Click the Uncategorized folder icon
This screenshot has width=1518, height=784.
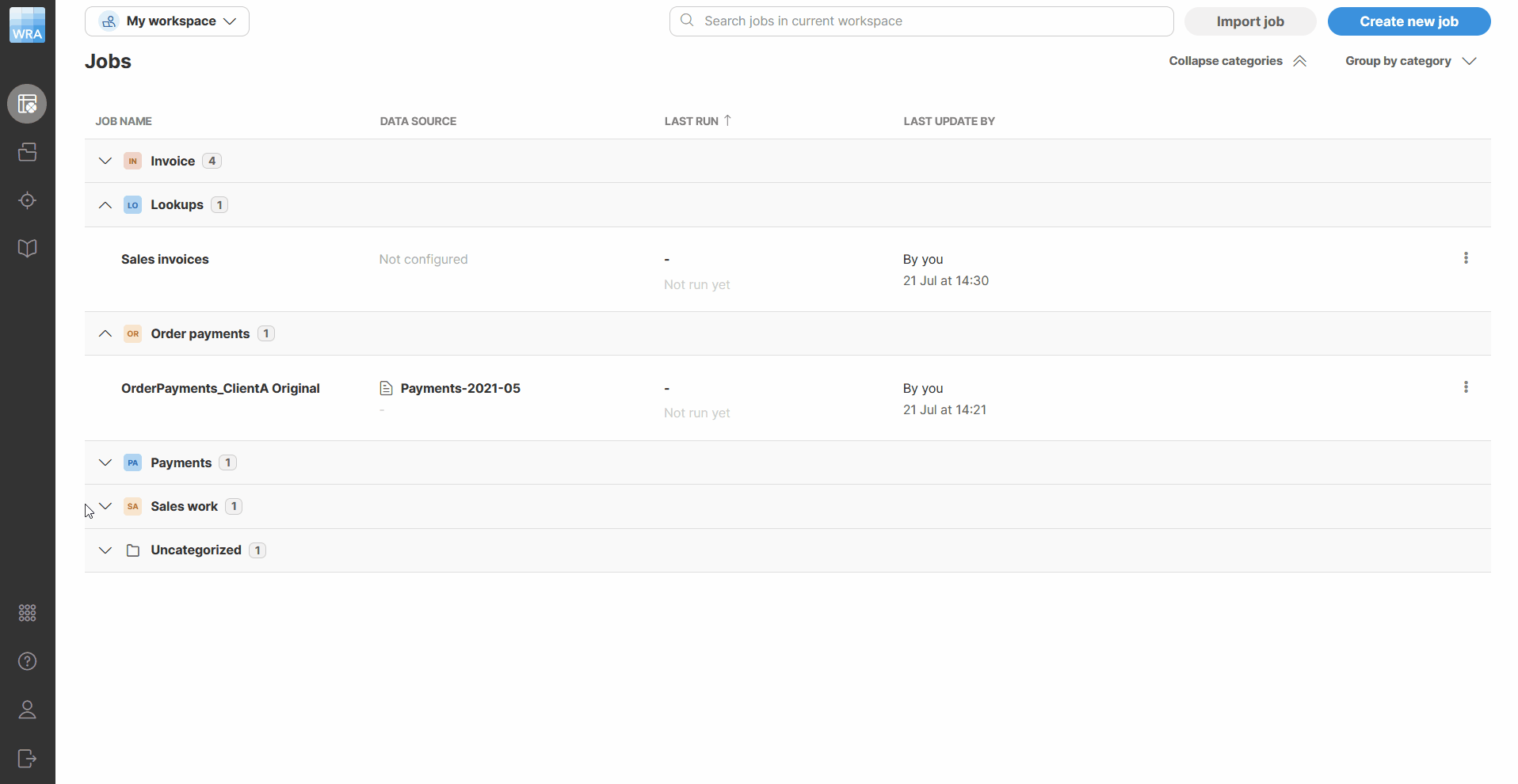coord(133,550)
